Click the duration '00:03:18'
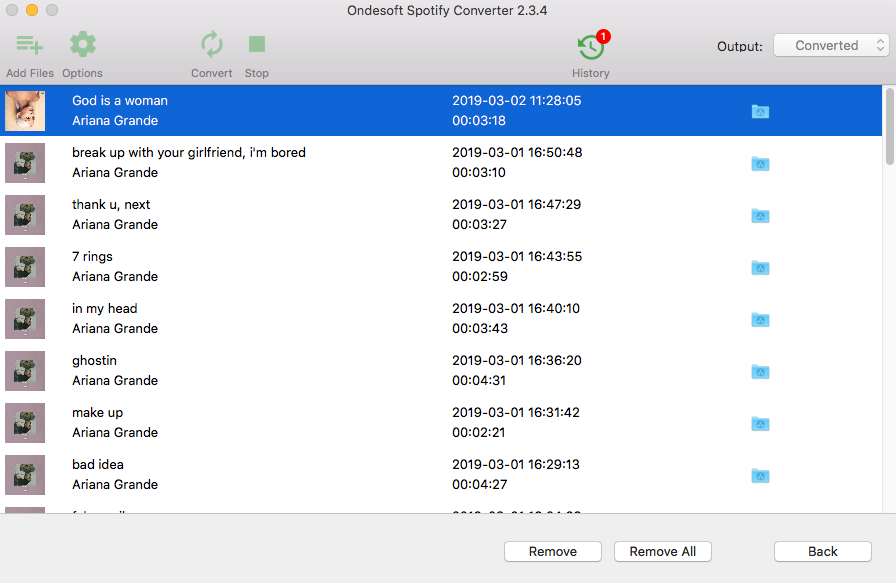This screenshot has width=896, height=583. click(x=479, y=121)
